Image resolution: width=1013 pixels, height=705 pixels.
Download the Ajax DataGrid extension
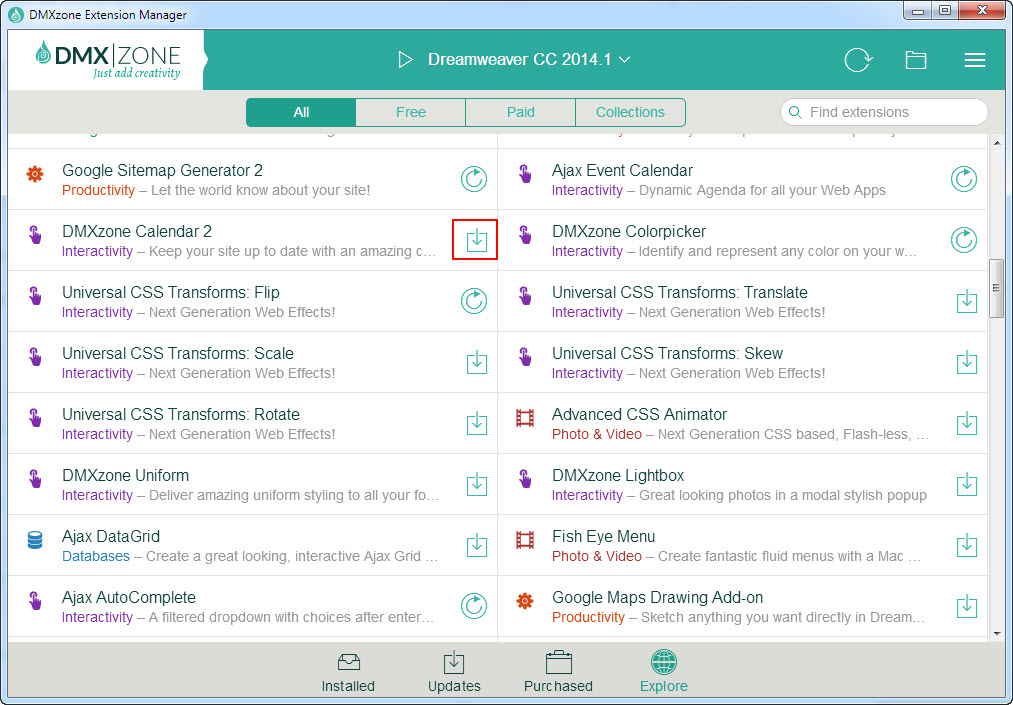476,545
